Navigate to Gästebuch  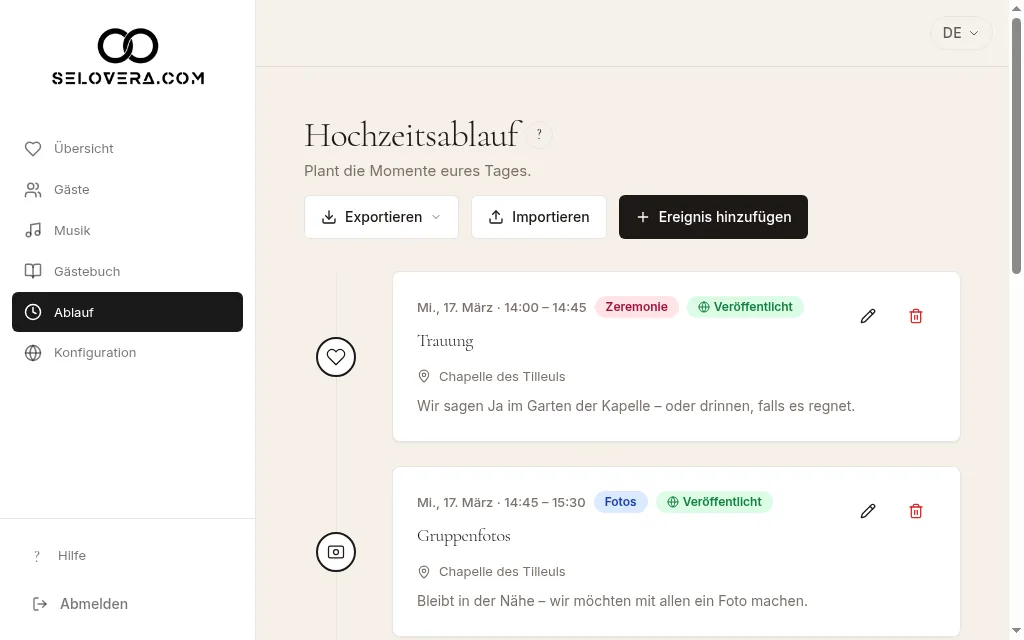coord(127,271)
